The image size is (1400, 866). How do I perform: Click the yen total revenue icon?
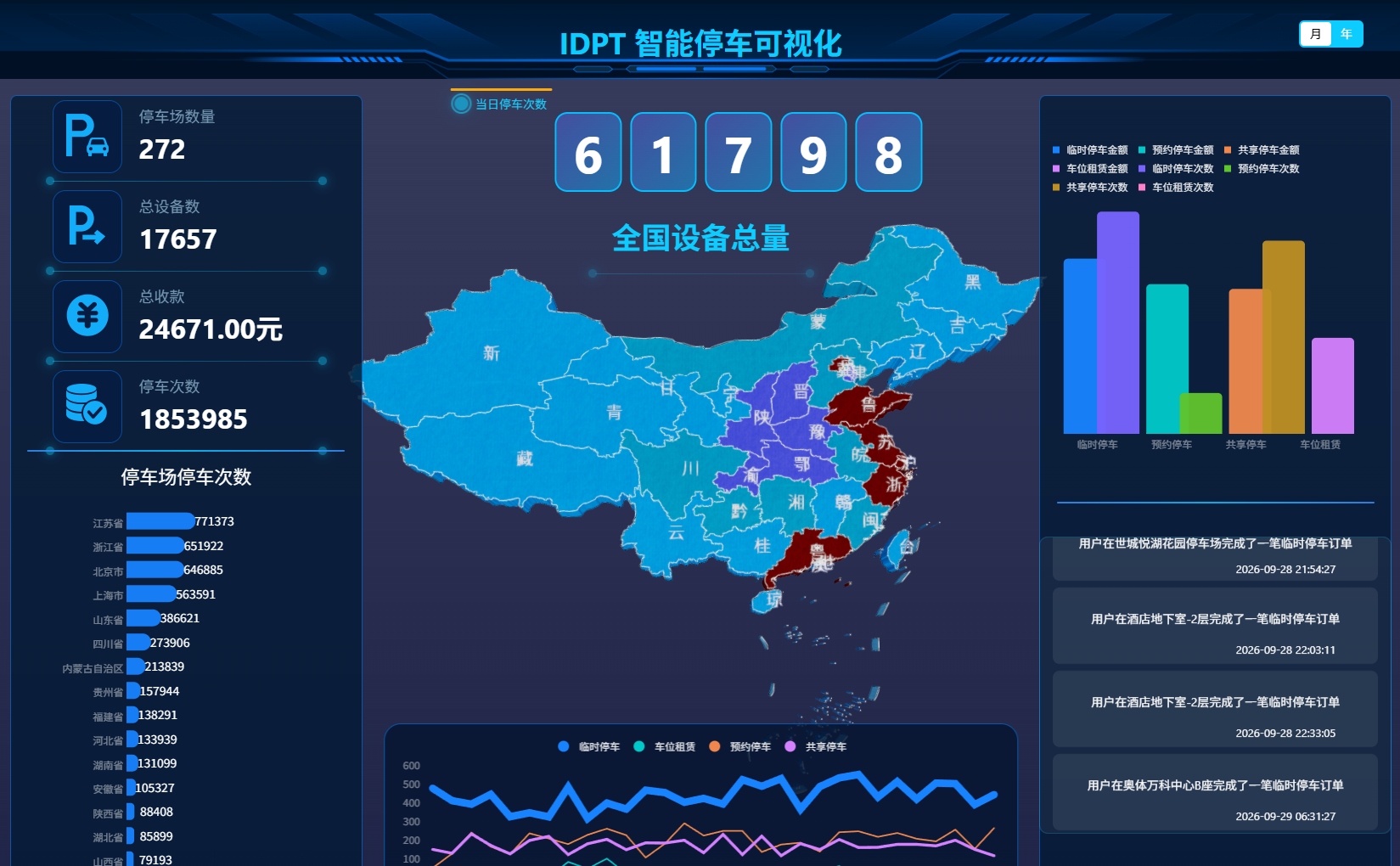[87, 317]
